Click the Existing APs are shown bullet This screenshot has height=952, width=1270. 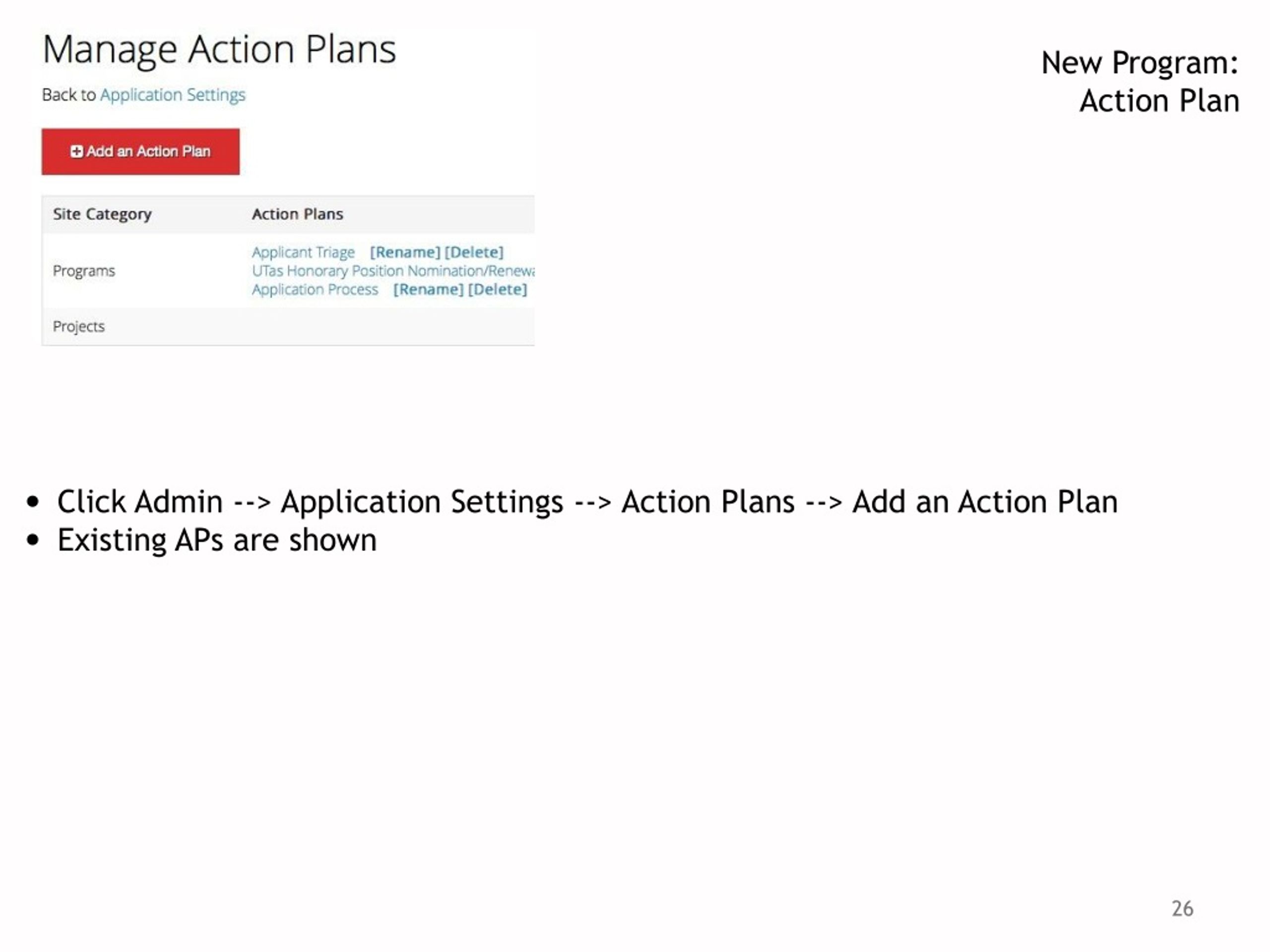click(217, 540)
